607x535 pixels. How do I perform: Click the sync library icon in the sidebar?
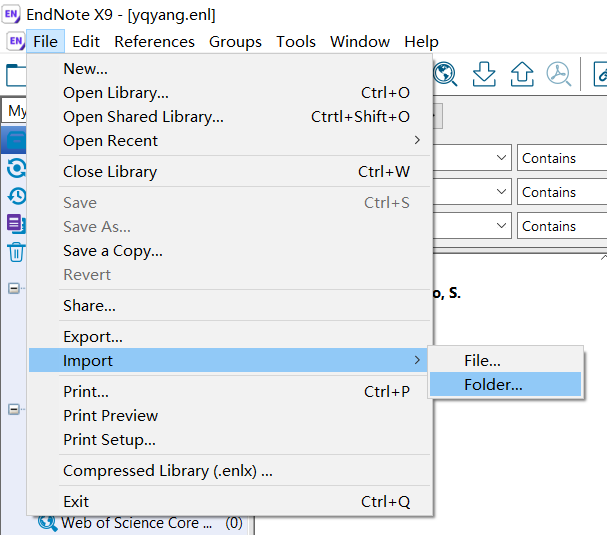(x=17, y=169)
